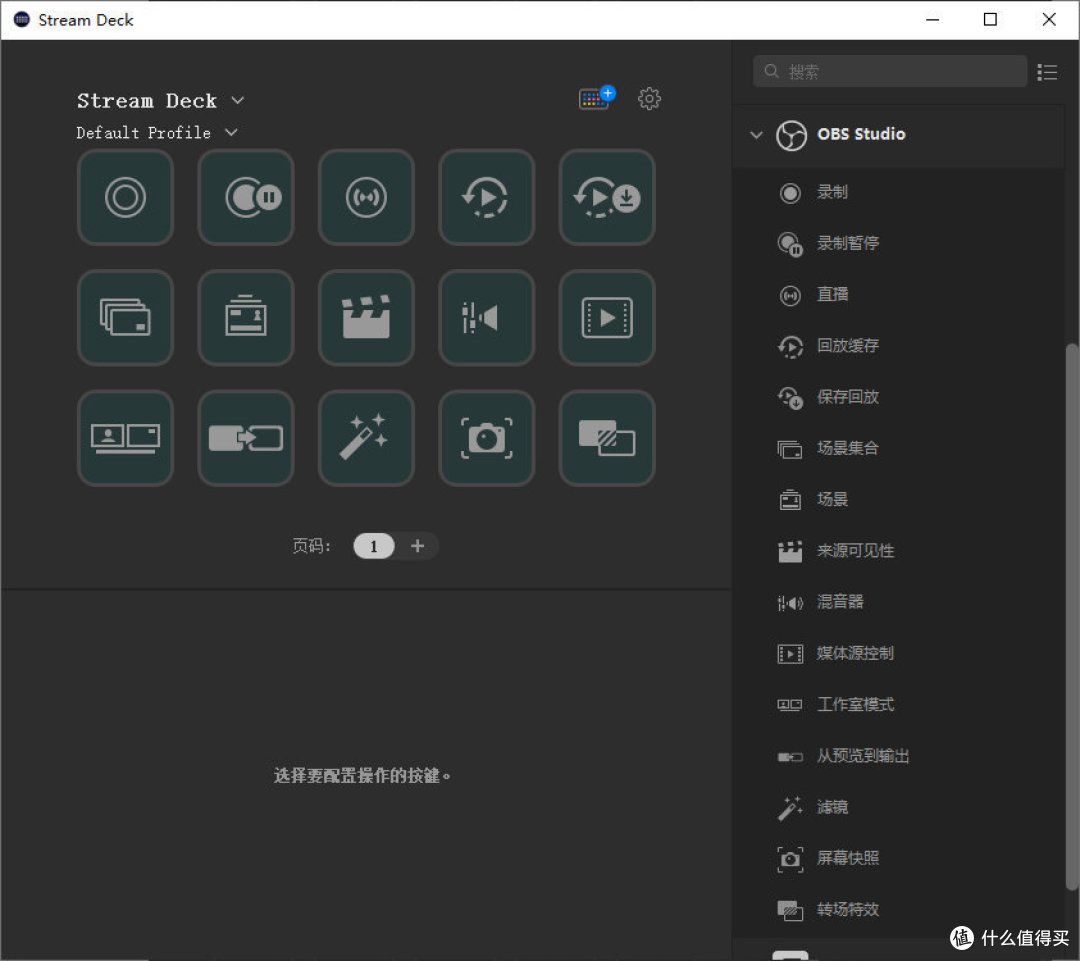Choose the 场景集合 action in the list
Image resolution: width=1080 pixels, height=961 pixels.
898,448
